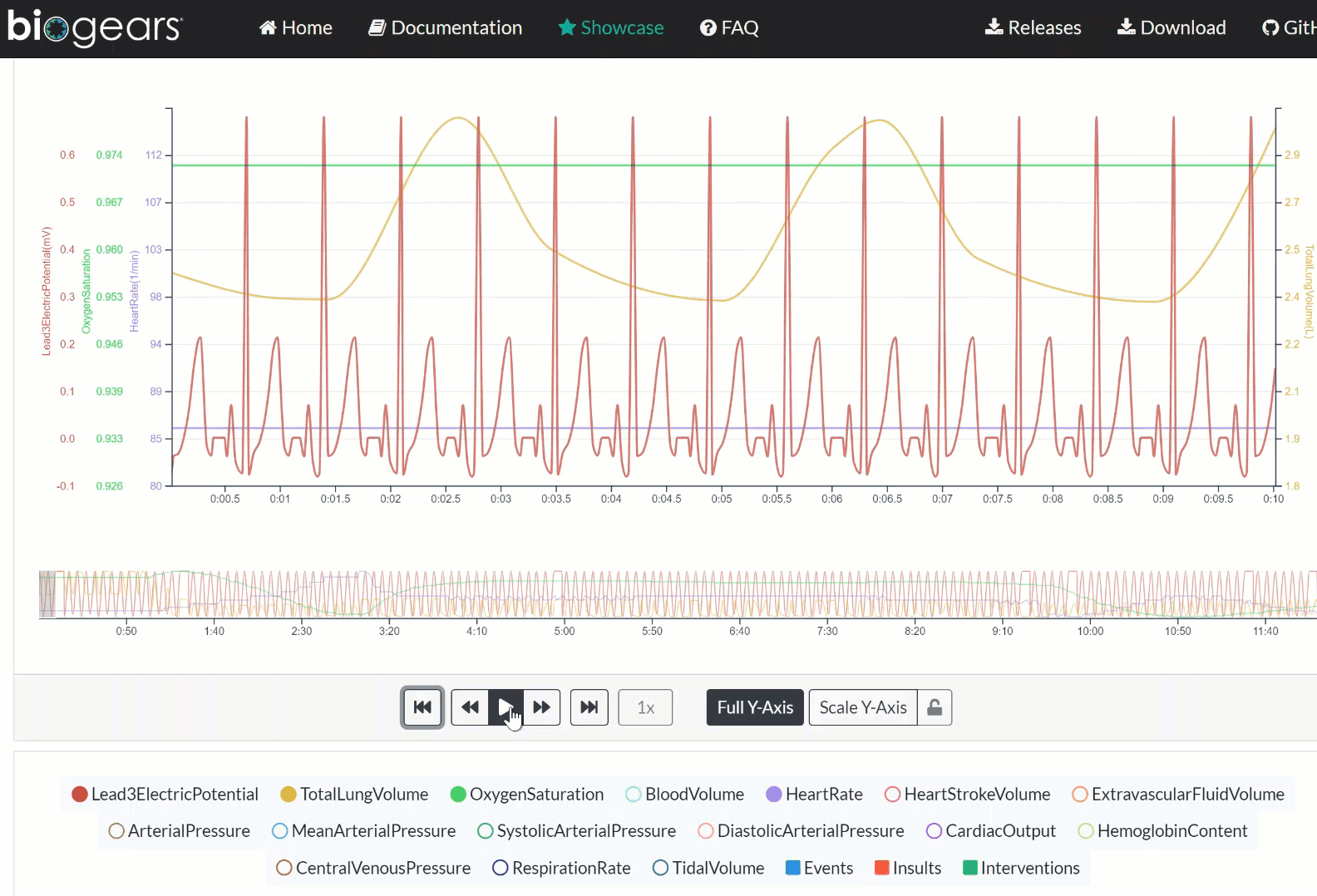Hide the TotalLungVolume series
1317x896 pixels.
(354, 794)
